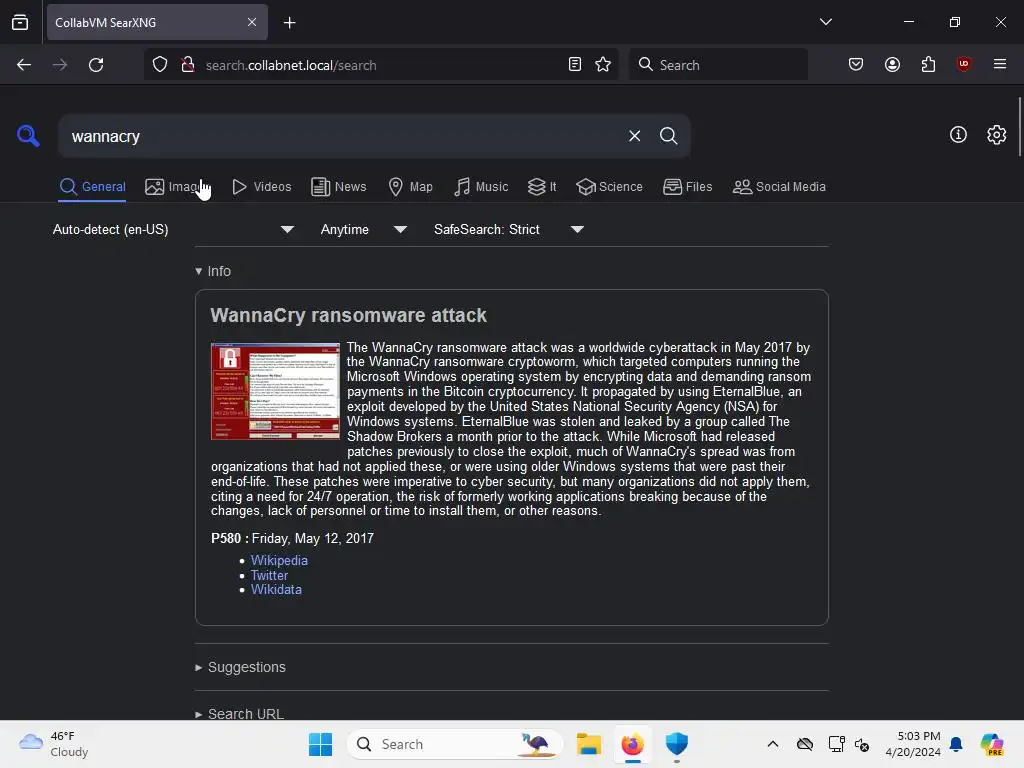The image size is (1024, 768).
Task: Clear the search query with X
Action: coord(634,136)
